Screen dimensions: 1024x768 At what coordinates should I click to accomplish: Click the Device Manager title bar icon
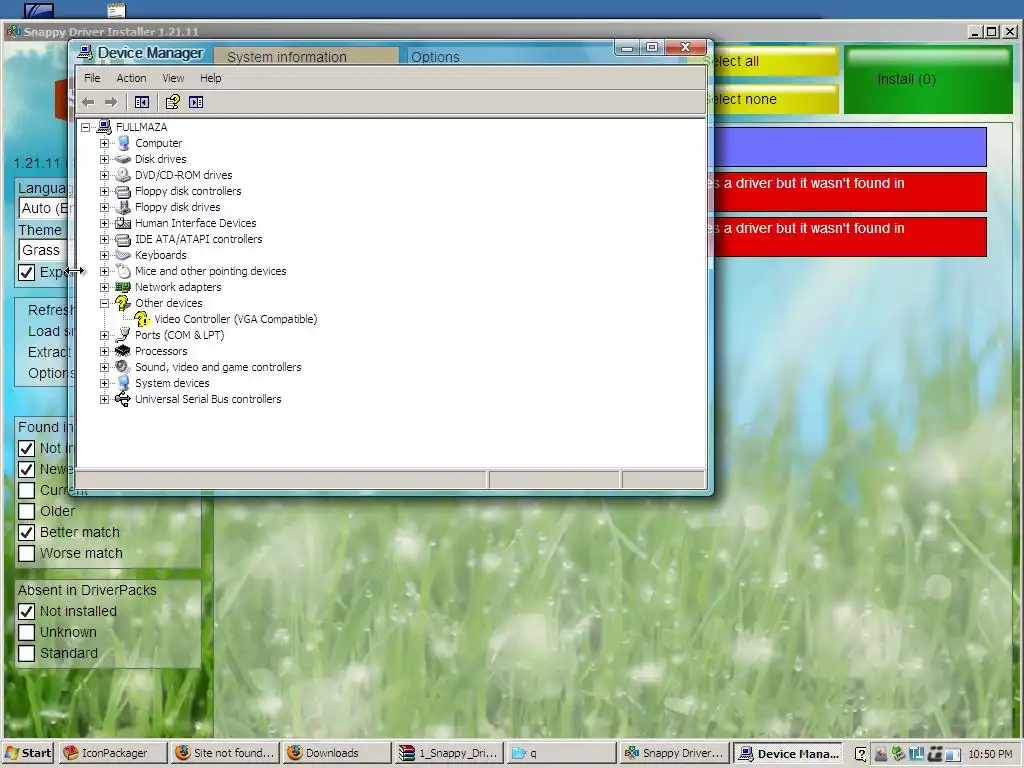(x=85, y=52)
